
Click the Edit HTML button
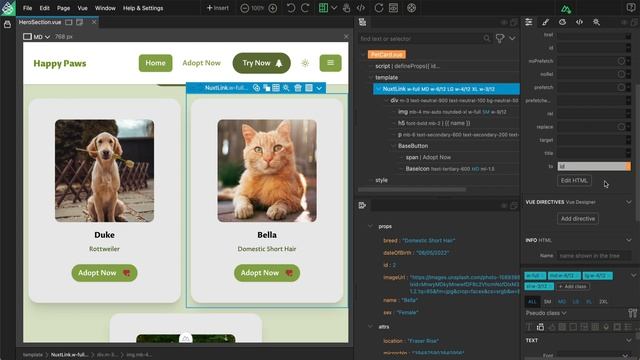point(574,180)
